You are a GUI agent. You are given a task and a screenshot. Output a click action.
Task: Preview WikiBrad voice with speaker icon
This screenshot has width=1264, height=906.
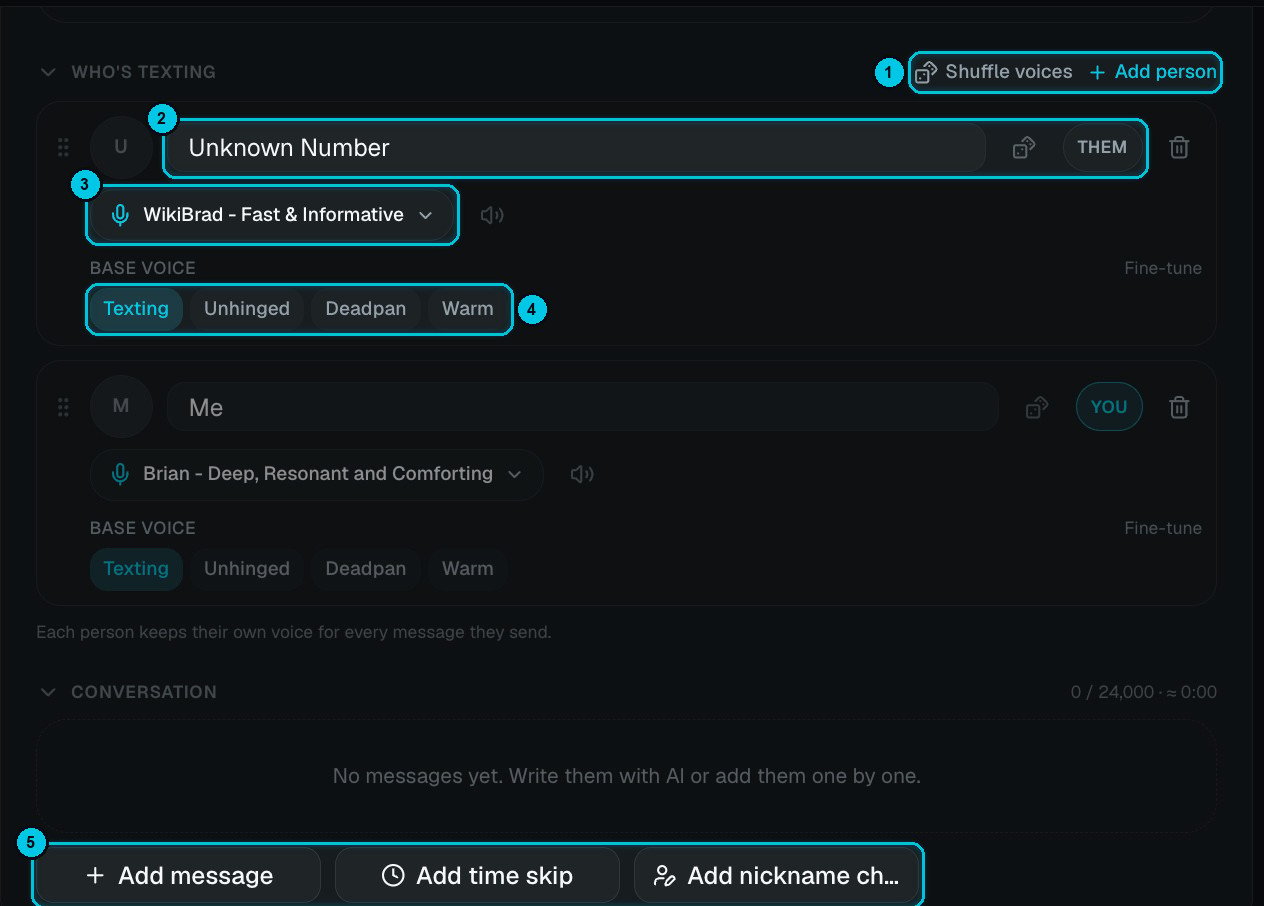(x=491, y=215)
